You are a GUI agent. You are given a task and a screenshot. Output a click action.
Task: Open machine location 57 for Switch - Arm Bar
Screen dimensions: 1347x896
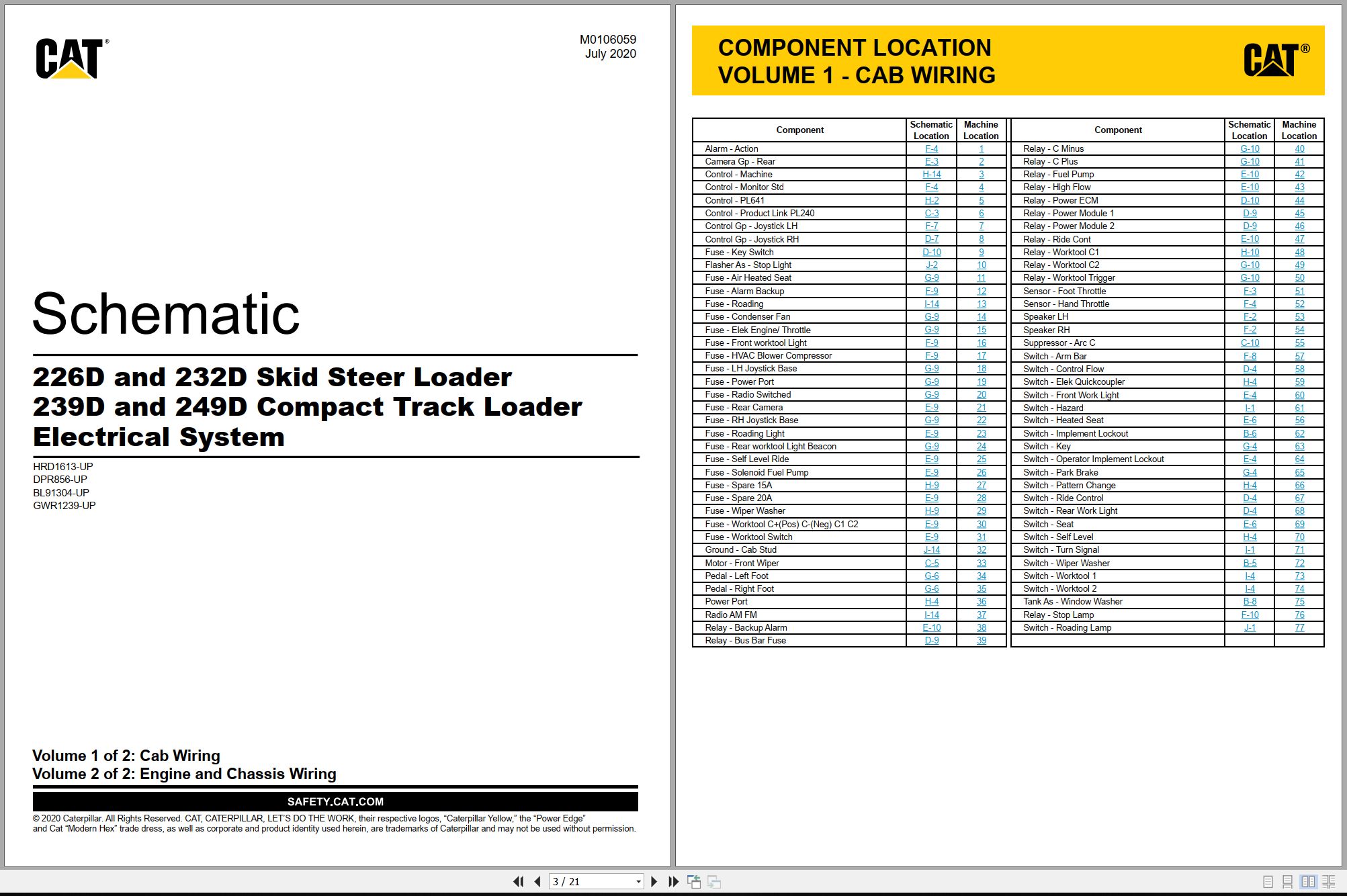1299,357
